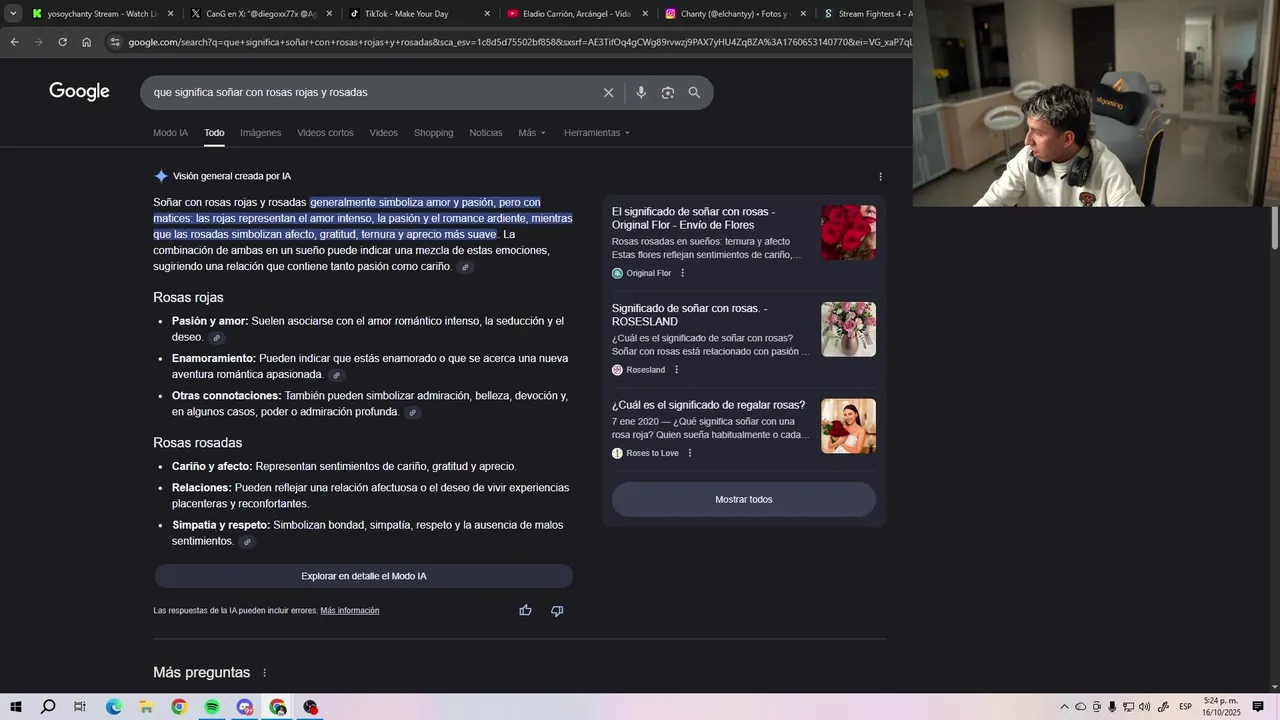Image resolution: width=1280 pixels, height=720 pixels.
Task: Open source link icon after 'como cariño'
Action: [465, 267]
